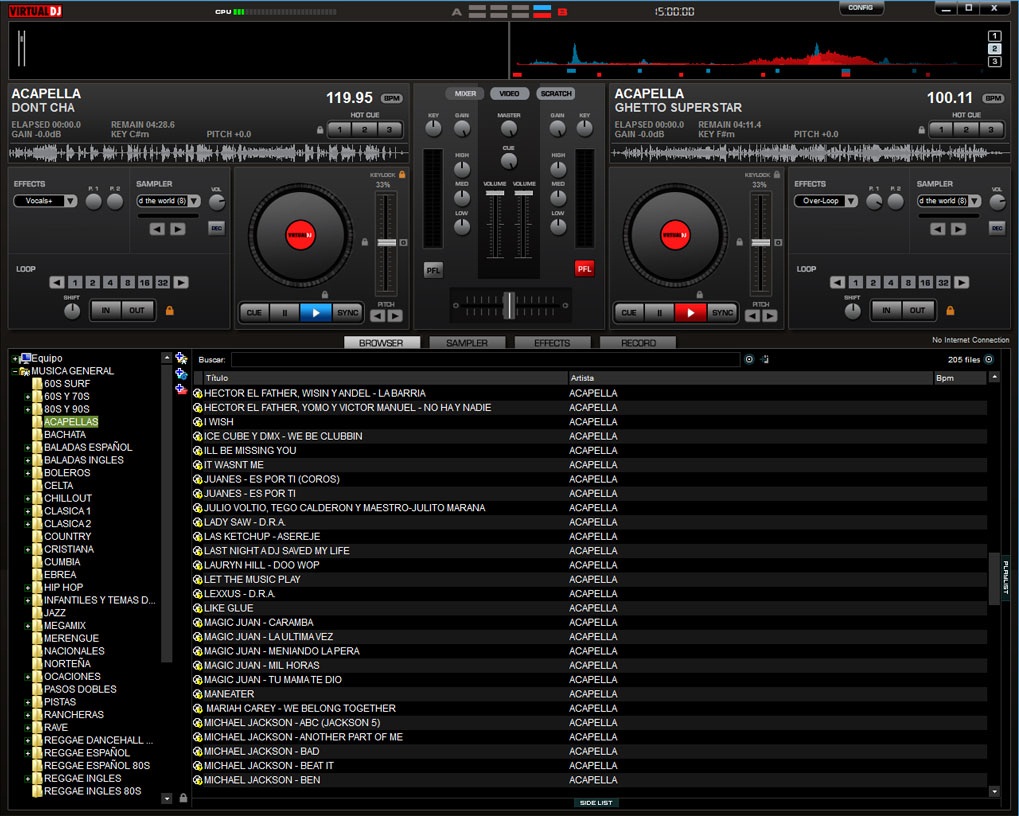1019x816 pixels.
Task: Double the right deck loop length
Action: [x=962, y=282]
